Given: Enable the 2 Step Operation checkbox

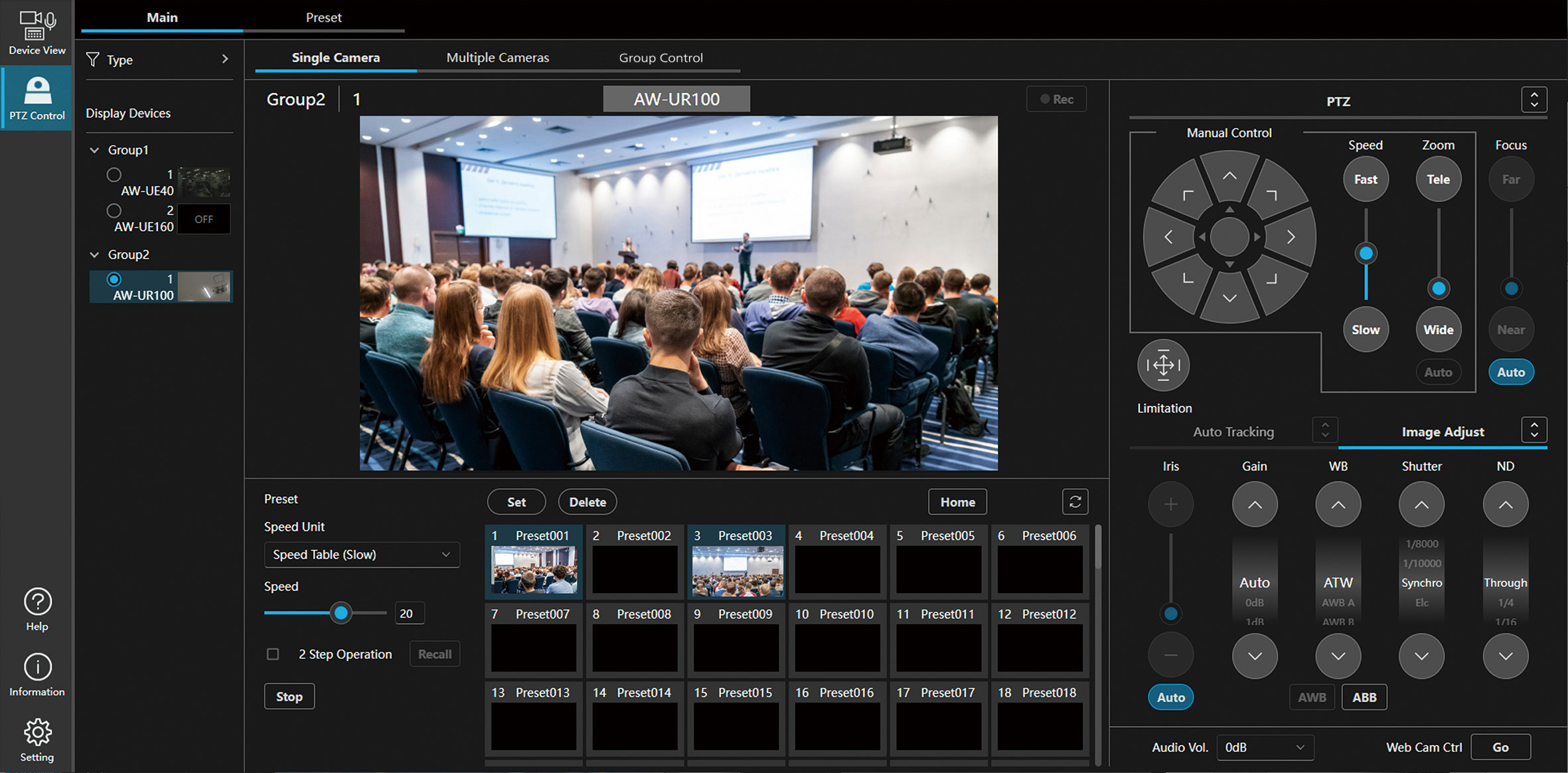Looking at the screenshot, I should tap(273, 654).
